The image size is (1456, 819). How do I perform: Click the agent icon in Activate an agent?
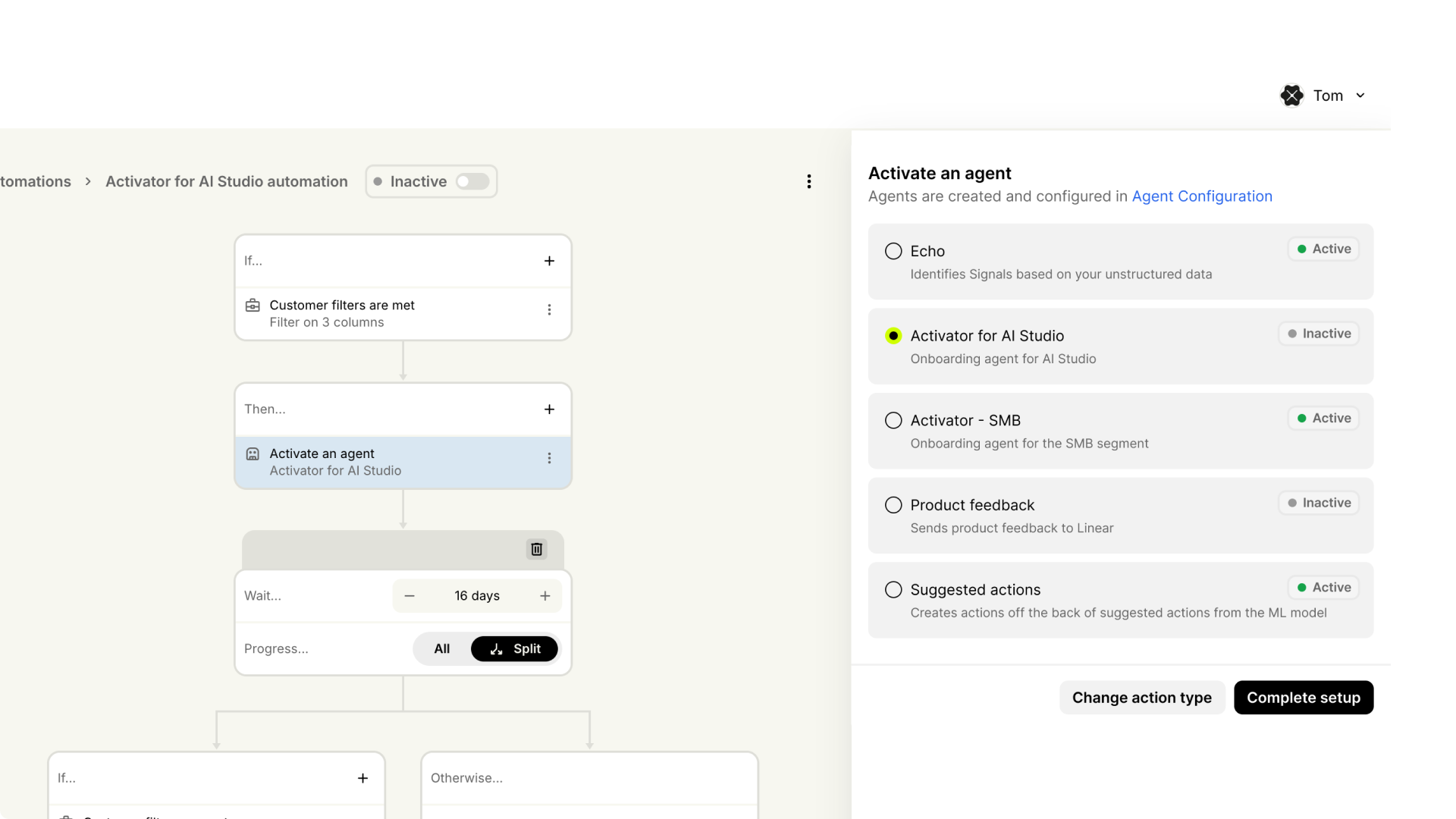253,453
